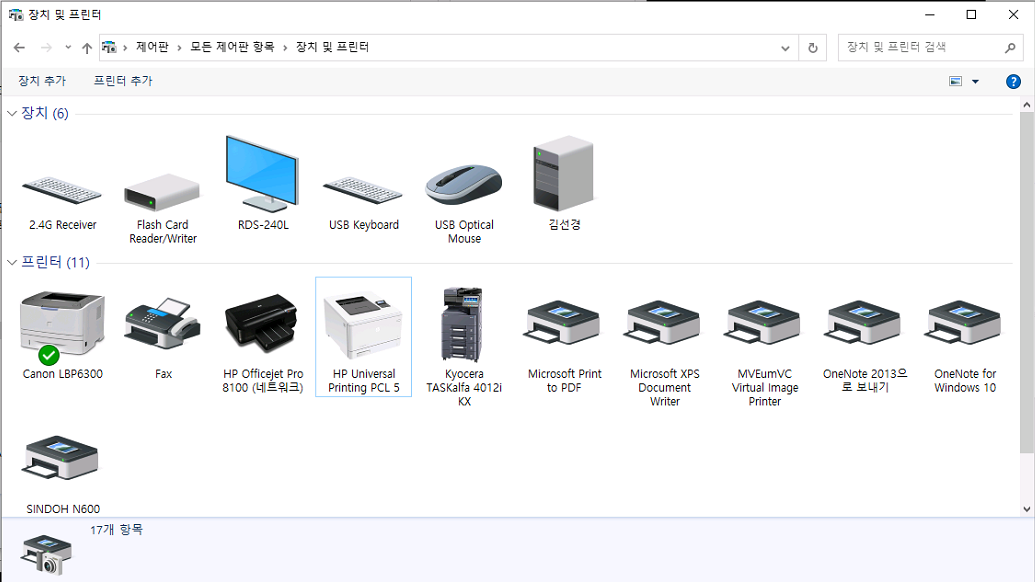Select the Kyocera TASKalfa 4012i KX printer
The height and width of the screenshot is (582, 1035).
pos(464,346)
